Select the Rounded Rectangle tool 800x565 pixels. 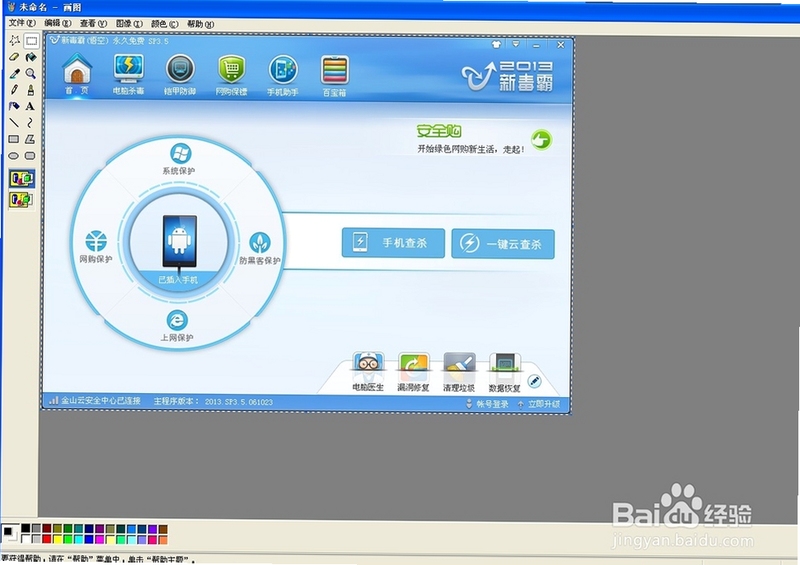[x=31, y=156]
